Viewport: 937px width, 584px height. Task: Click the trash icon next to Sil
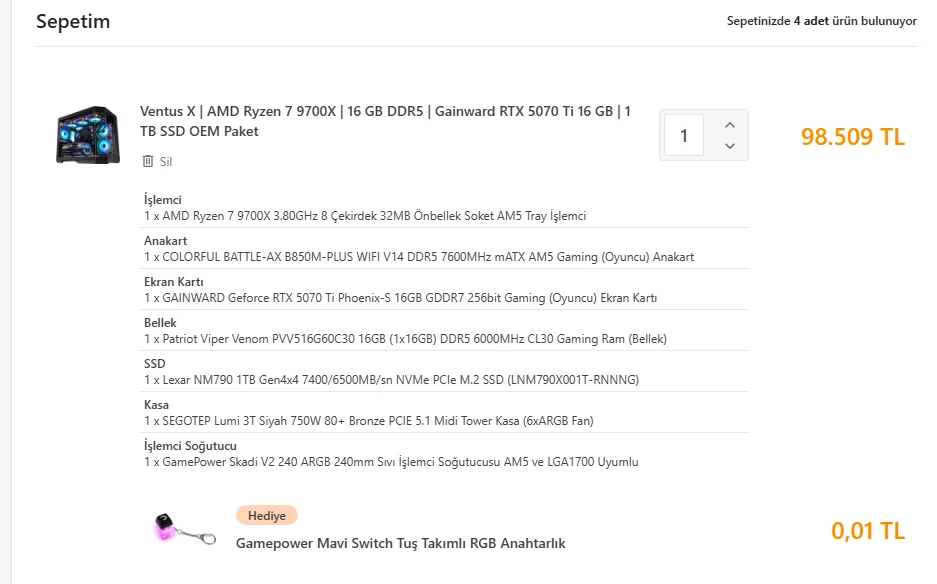tap(148, 161)
